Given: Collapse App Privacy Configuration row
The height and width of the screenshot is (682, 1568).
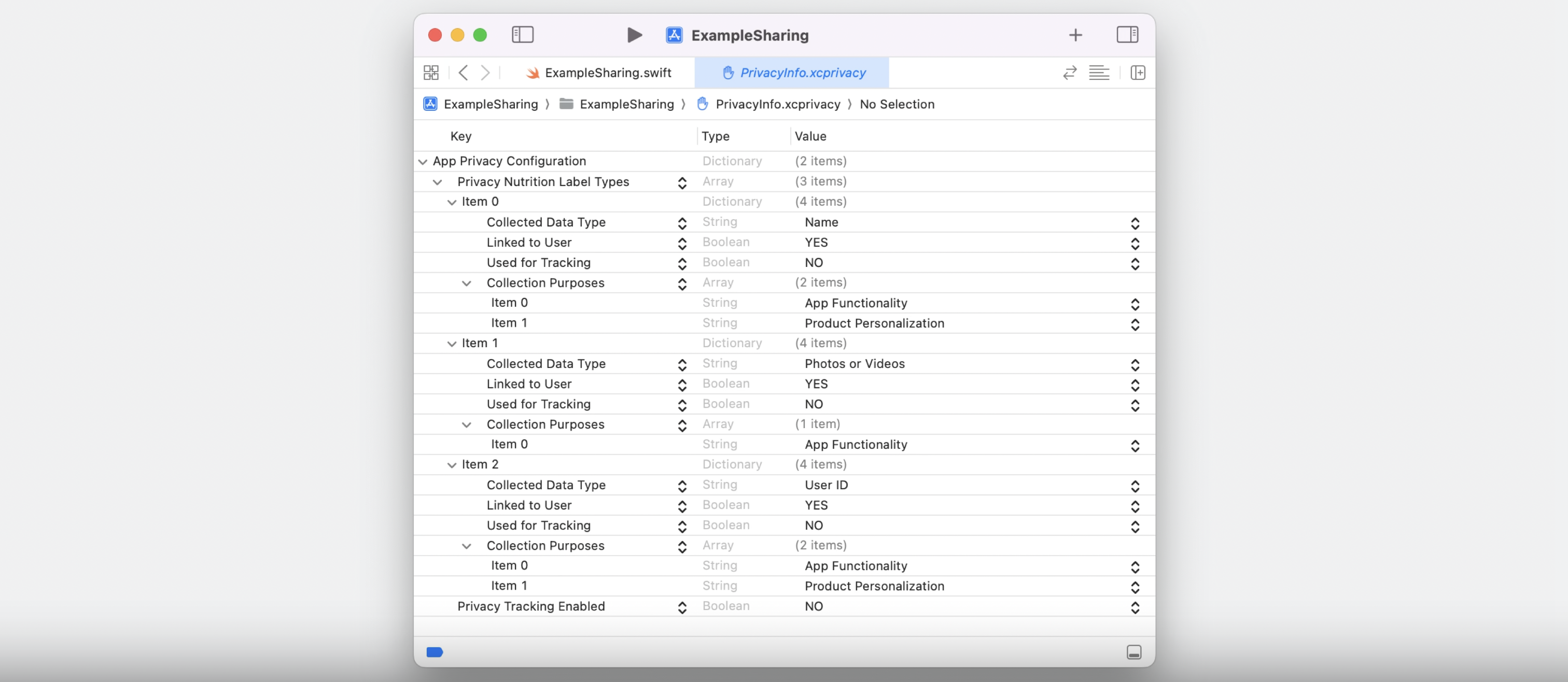Looking at the screenshot, I should (423, 161).
